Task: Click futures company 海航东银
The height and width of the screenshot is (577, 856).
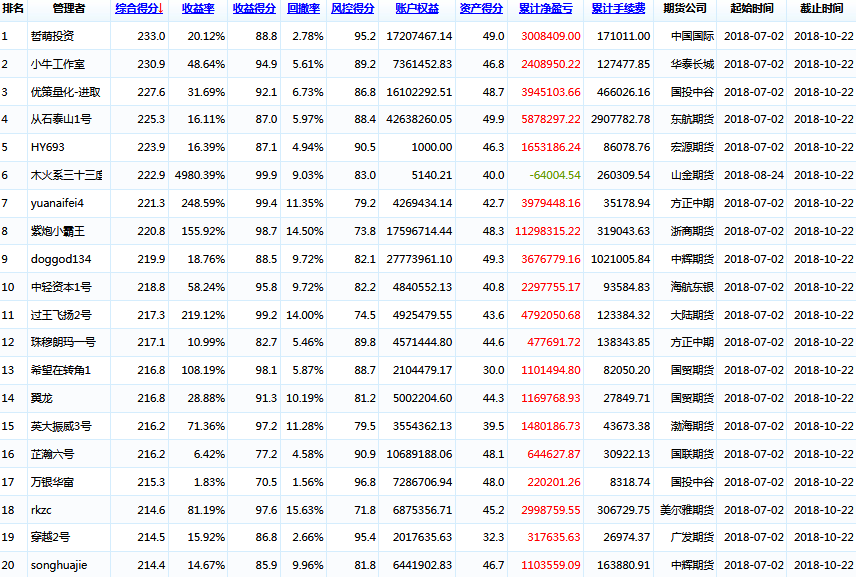Action: pos(692,287)
